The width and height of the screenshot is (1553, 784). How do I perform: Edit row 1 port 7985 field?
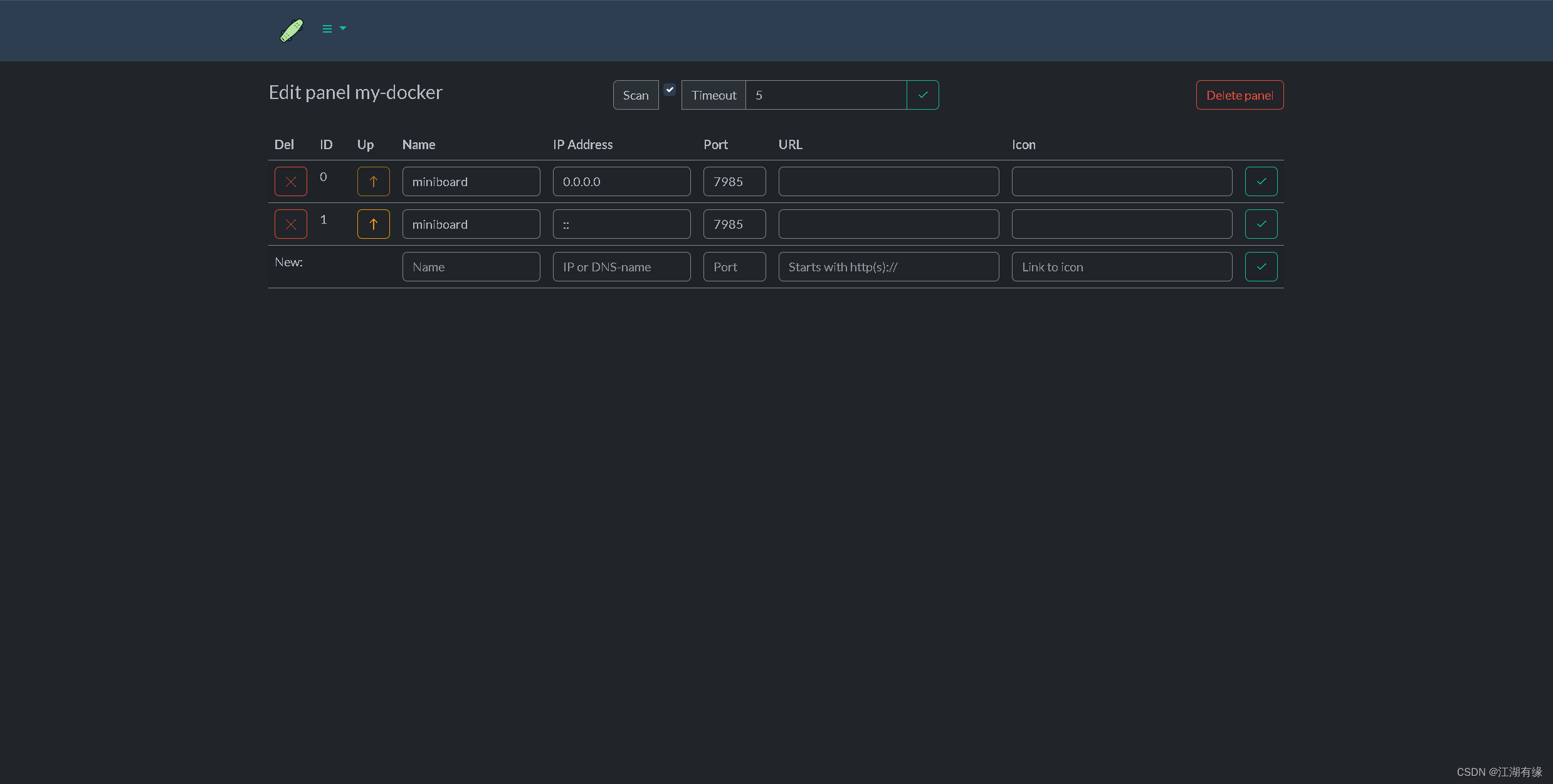[x=734, y=224]
